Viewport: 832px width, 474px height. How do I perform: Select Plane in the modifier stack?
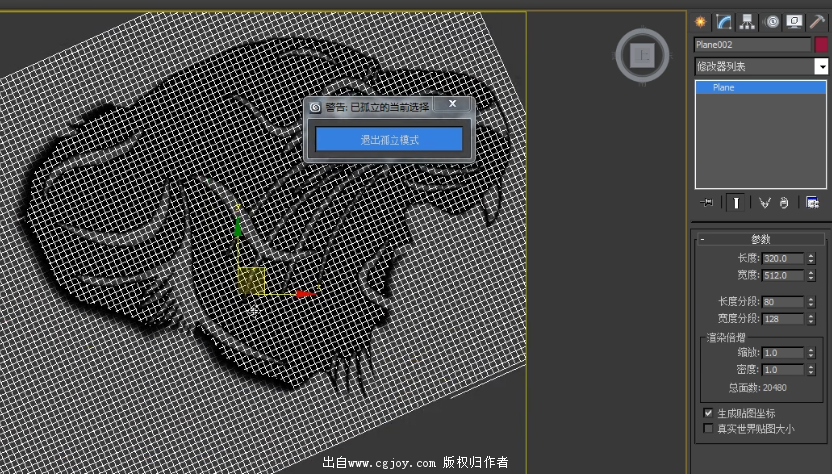click(724, 88)
